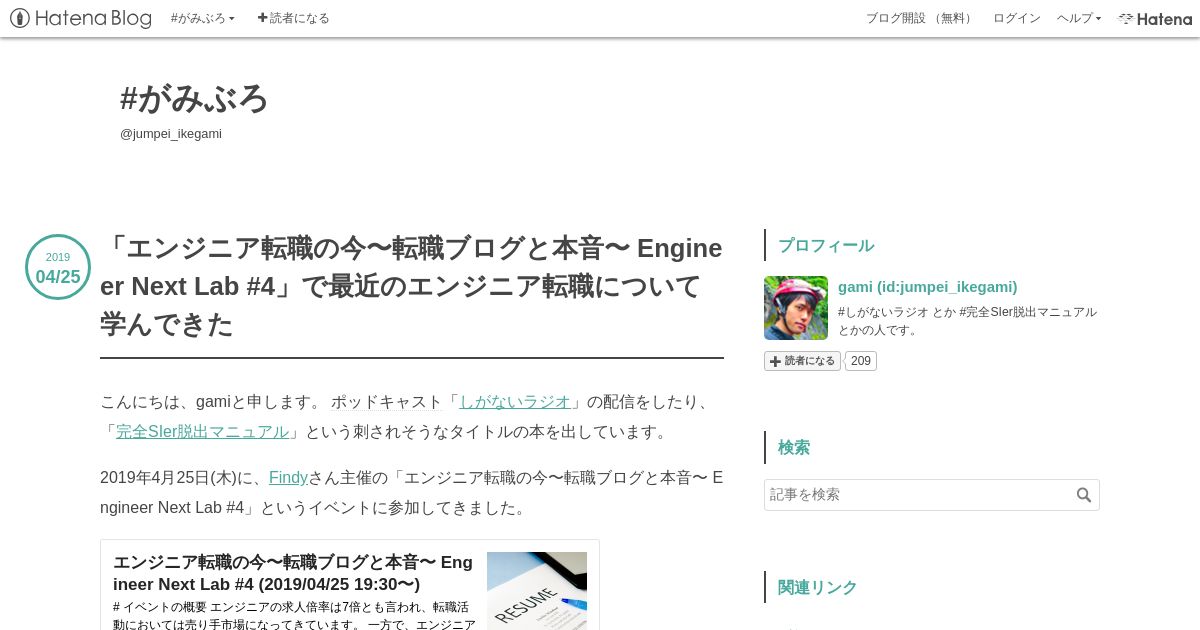Open the article title heading link

[411, 286]
